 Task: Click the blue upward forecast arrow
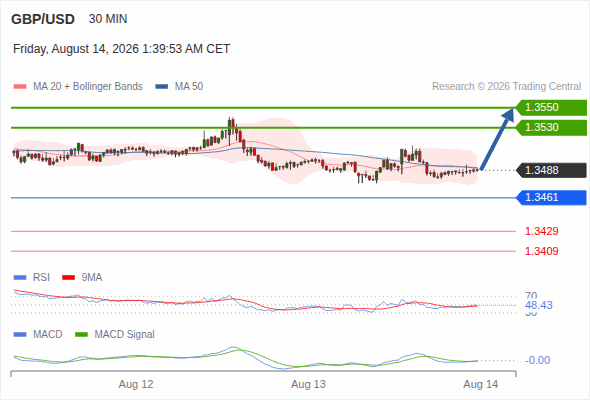point(497,139)
